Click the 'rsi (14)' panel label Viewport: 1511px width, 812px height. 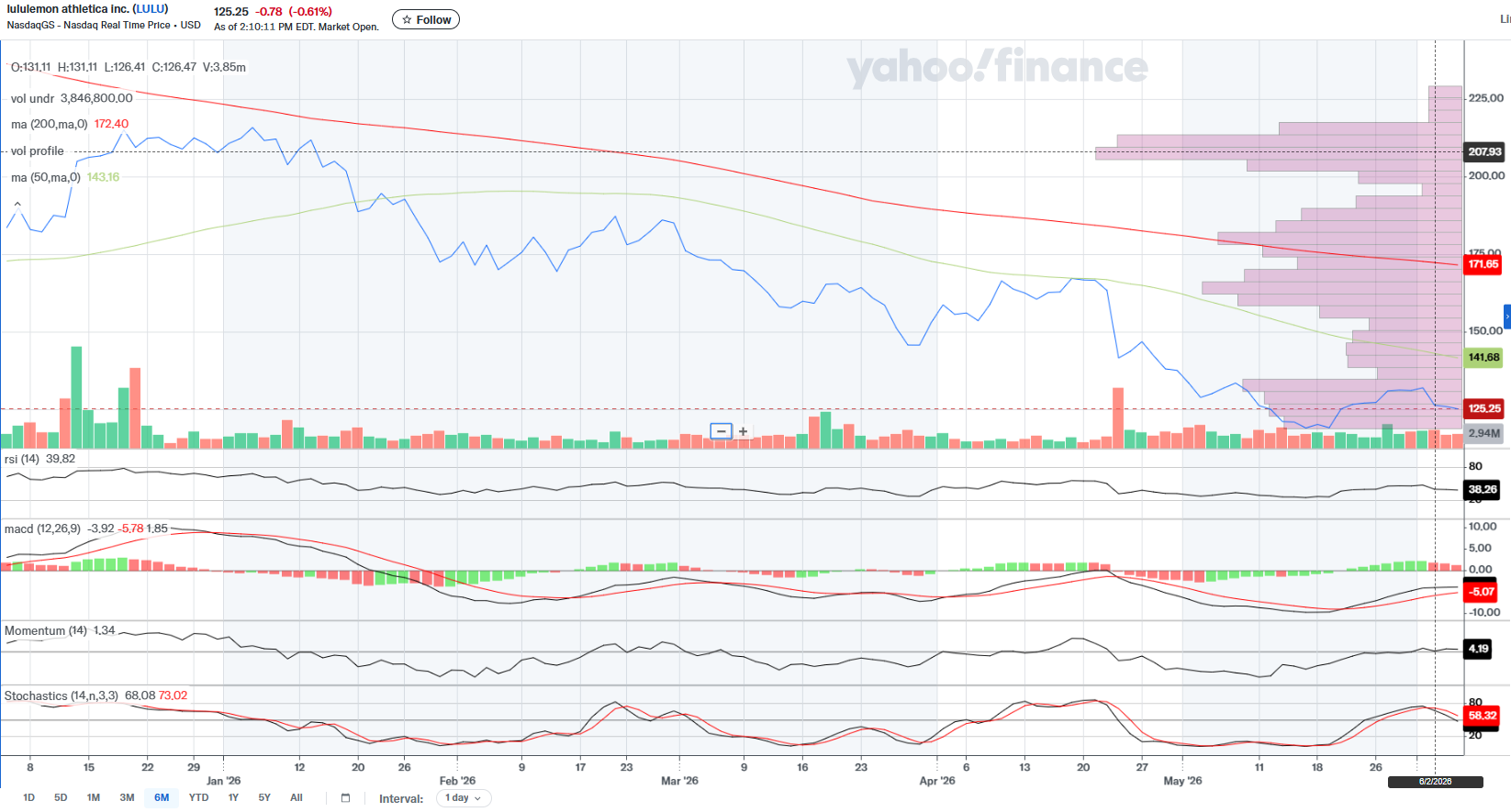22,459
